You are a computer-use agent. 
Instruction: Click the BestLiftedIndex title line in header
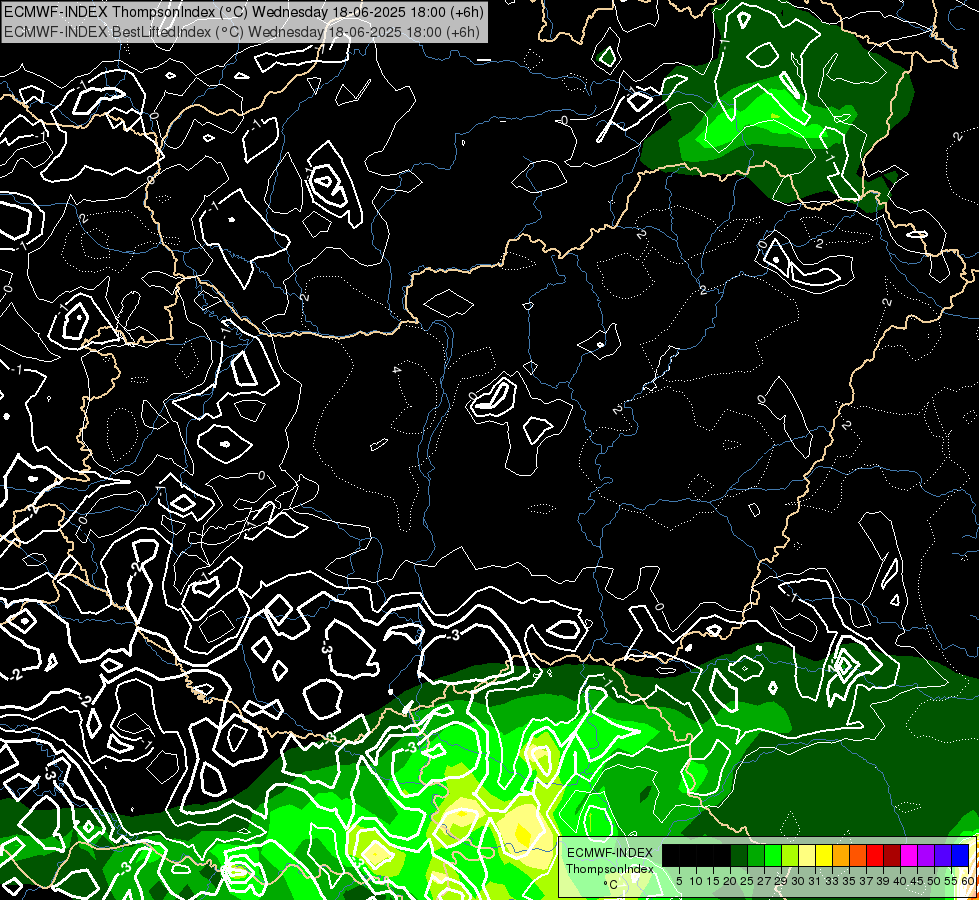pos(241,31)
